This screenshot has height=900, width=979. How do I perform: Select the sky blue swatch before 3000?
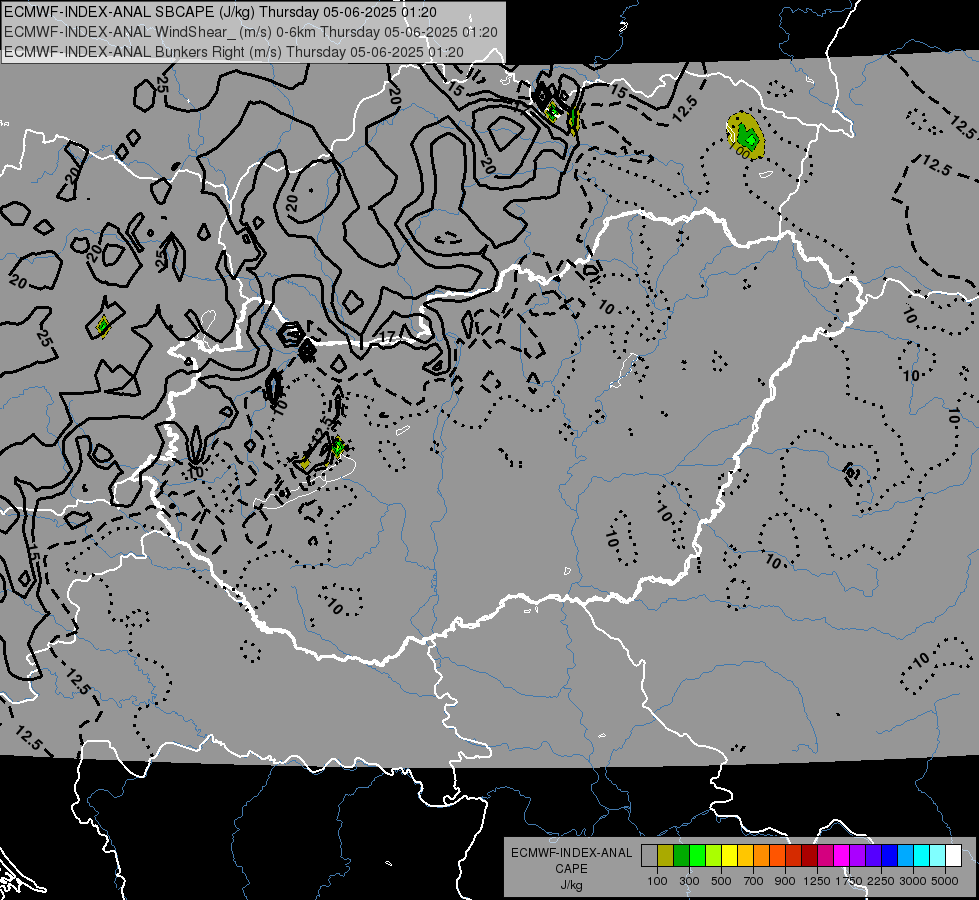click(x=905, y=855)
